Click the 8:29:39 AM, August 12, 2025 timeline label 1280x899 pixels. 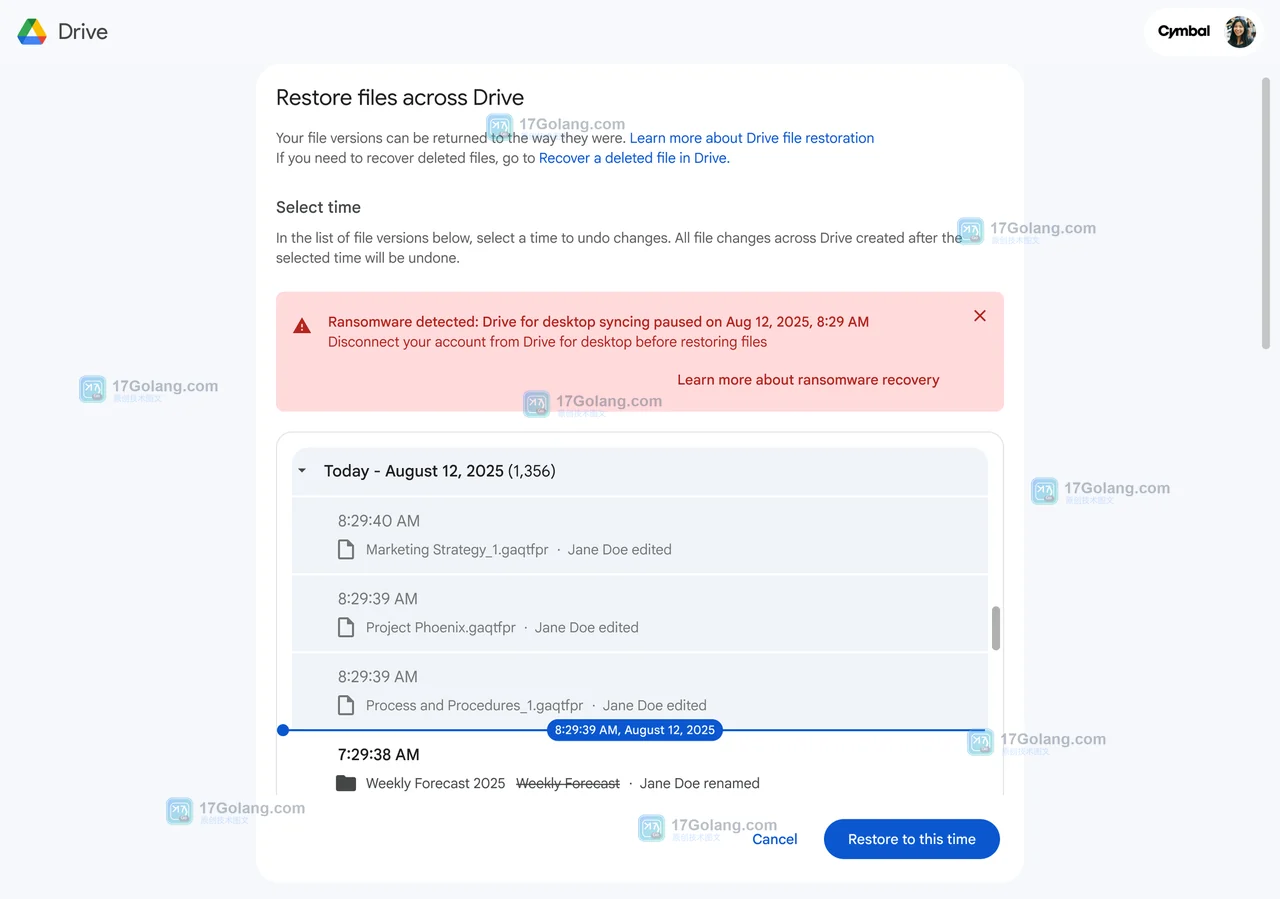pyautogui.click(x=635, y=730)
